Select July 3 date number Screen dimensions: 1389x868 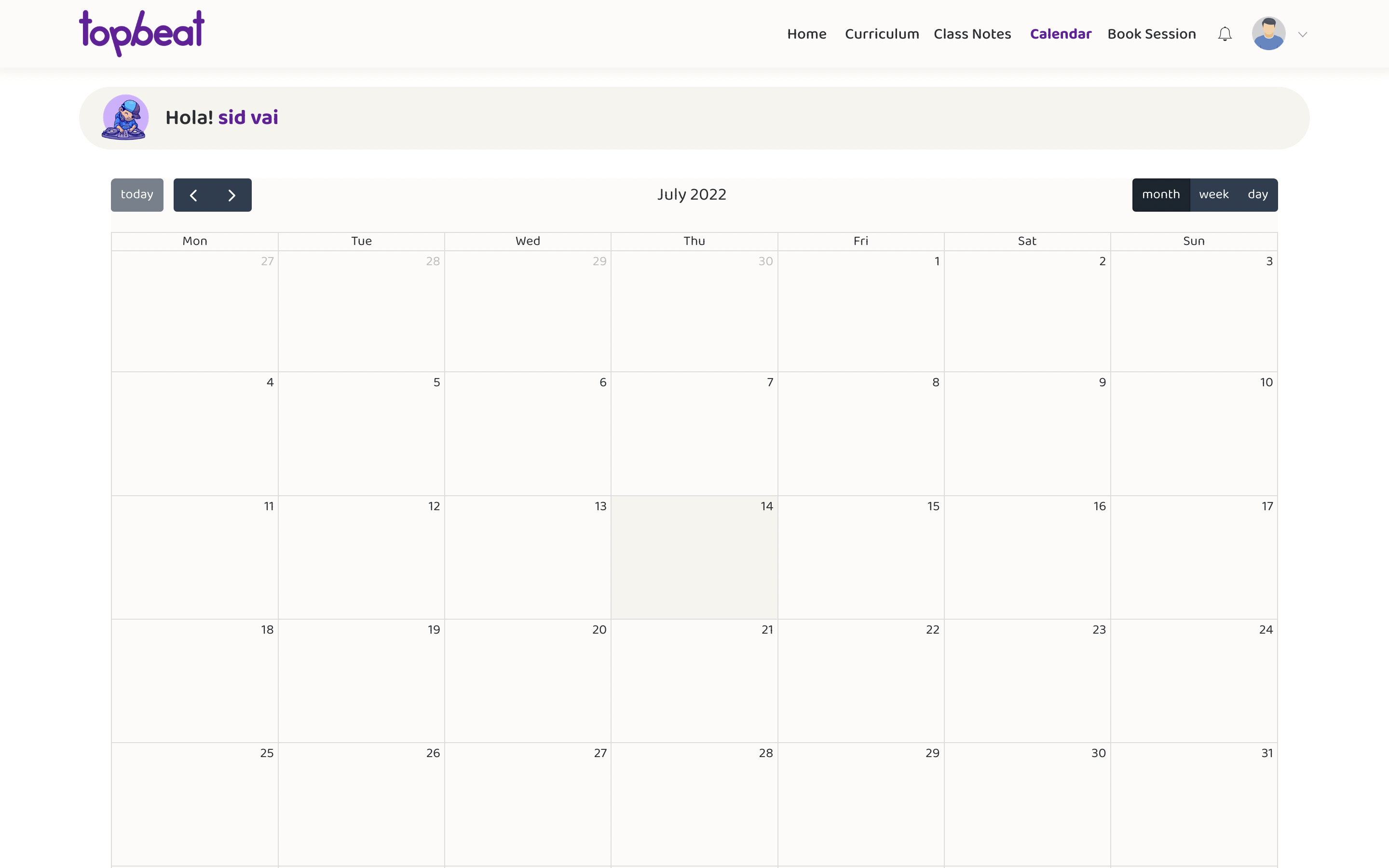point(1269,261)
